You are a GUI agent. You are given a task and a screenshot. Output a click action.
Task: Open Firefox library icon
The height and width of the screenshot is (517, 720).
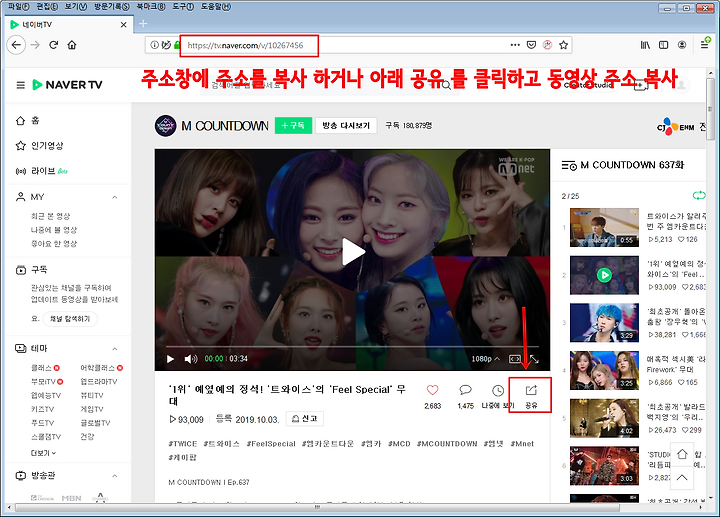click(645, 45)
